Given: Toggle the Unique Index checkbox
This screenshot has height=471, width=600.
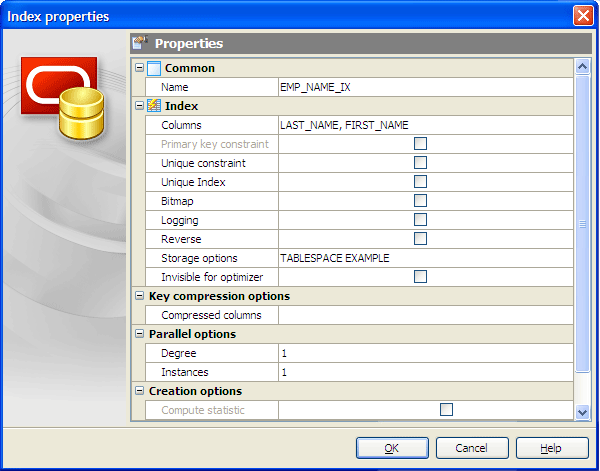Looking at the screenshot, I should coord(420,182).
